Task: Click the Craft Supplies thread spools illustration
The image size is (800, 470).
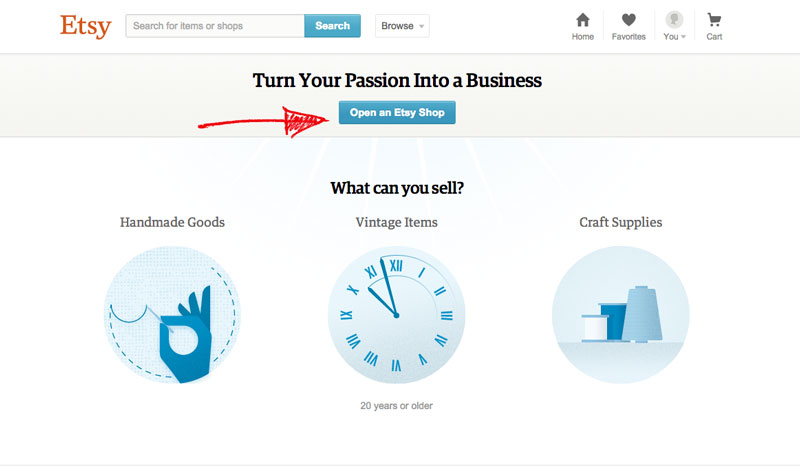Action: (620, 315)
